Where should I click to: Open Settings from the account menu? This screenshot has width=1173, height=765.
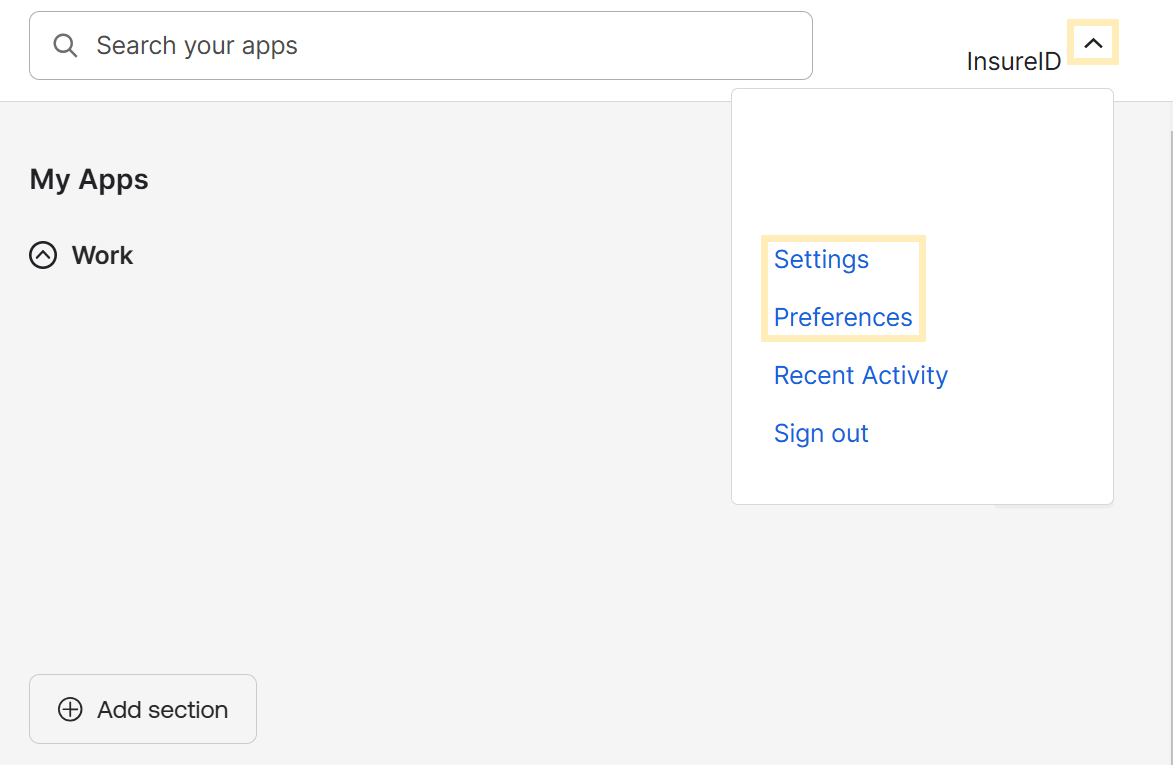(821, 260)
